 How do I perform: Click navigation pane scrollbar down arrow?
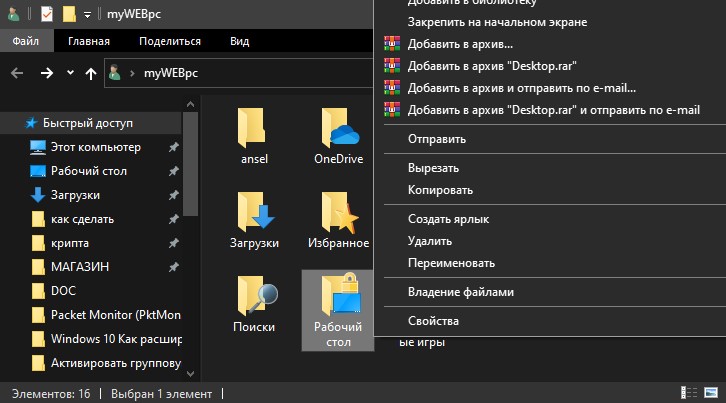190,373
